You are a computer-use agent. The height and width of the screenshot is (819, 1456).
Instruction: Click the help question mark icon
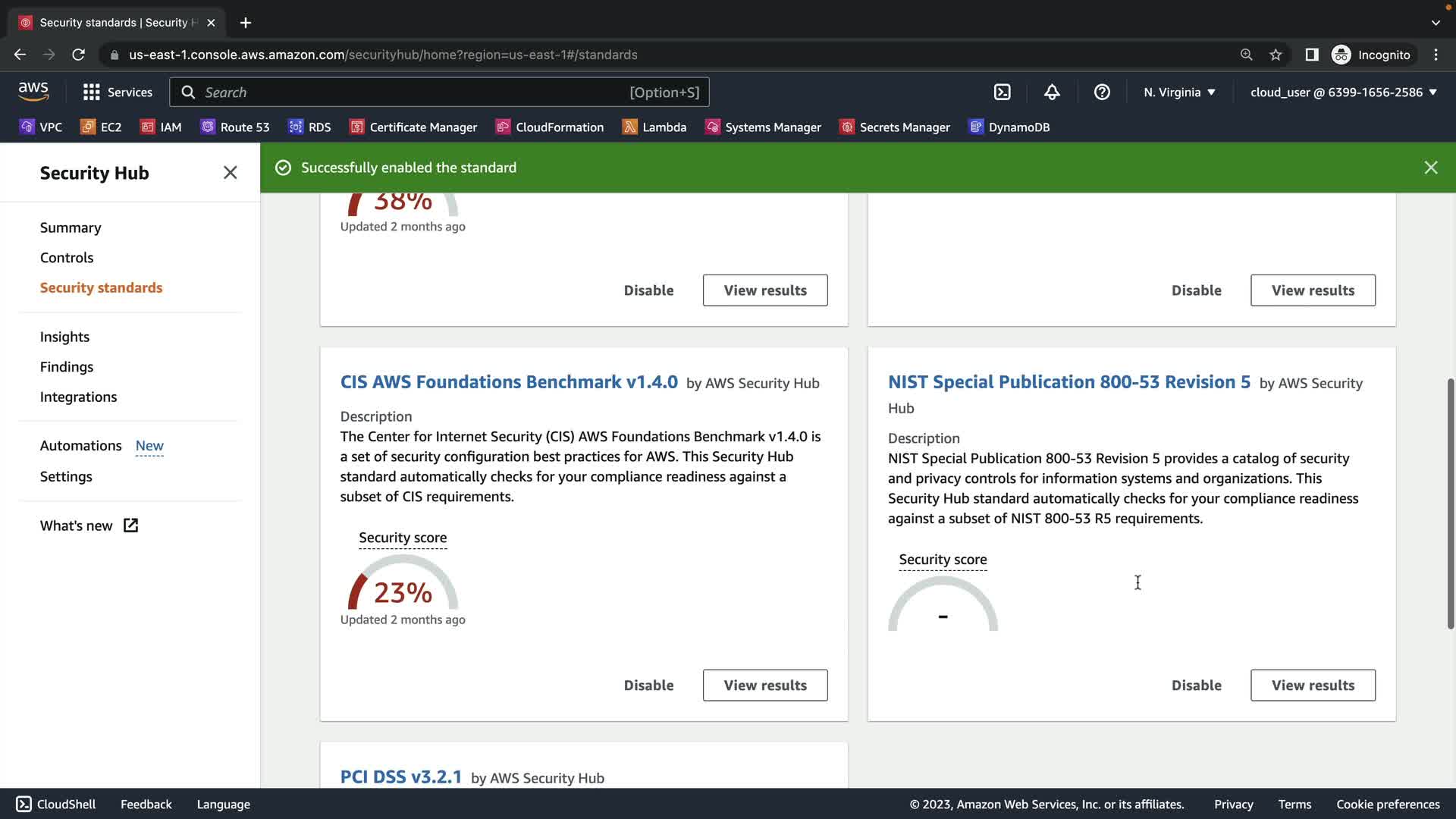(x=1102, y=92)
